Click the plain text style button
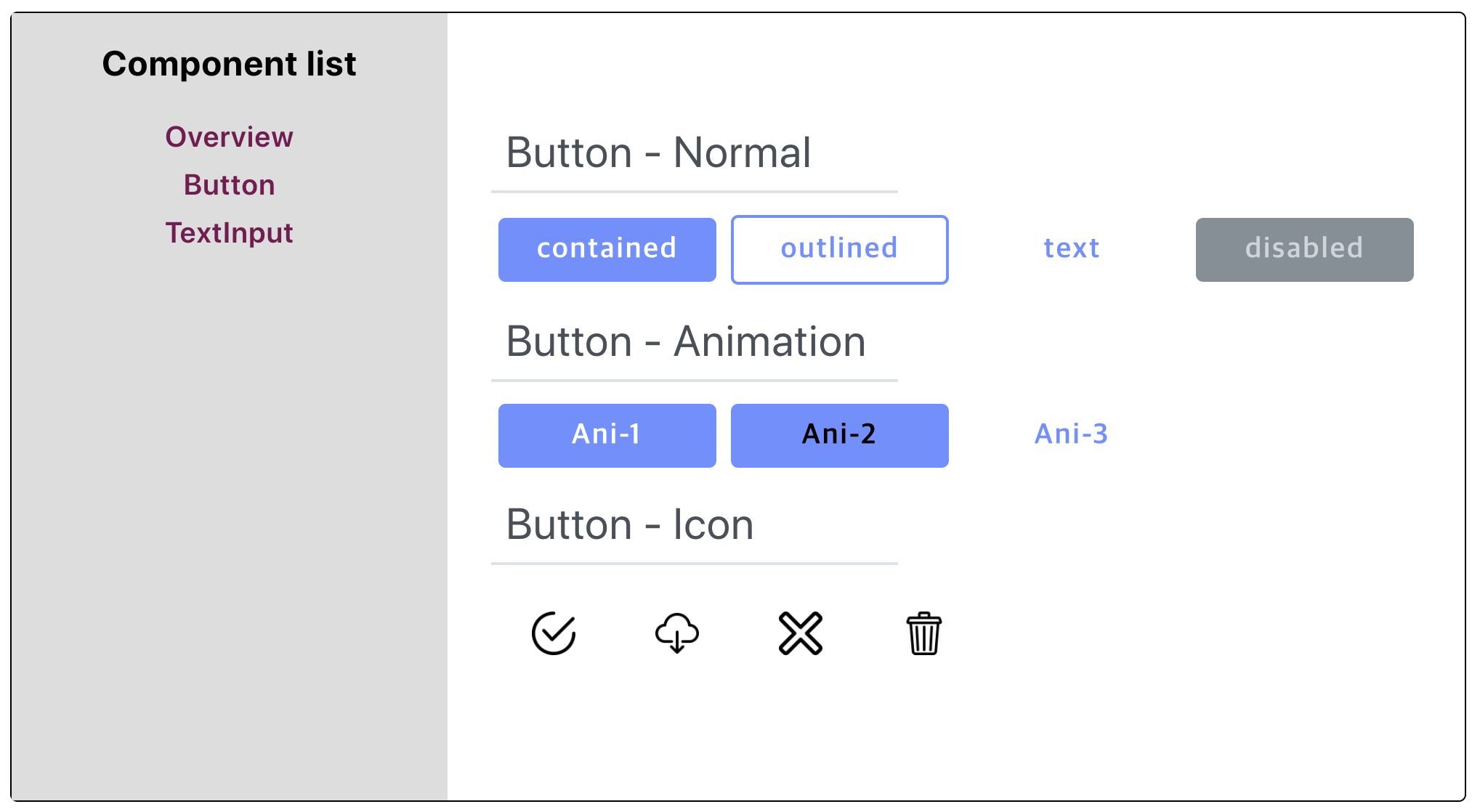The width and height of the screenshot is (1472, 812). [x=1072, y=249]
